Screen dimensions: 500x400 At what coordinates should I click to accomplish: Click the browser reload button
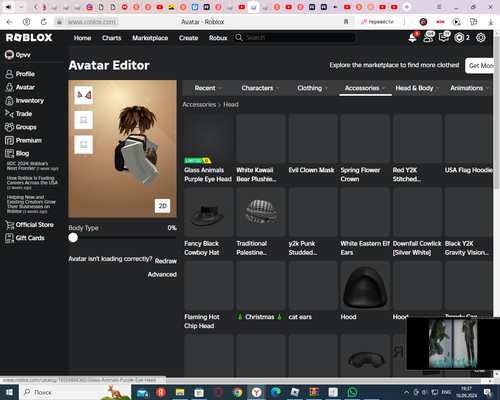coord(44,22)
